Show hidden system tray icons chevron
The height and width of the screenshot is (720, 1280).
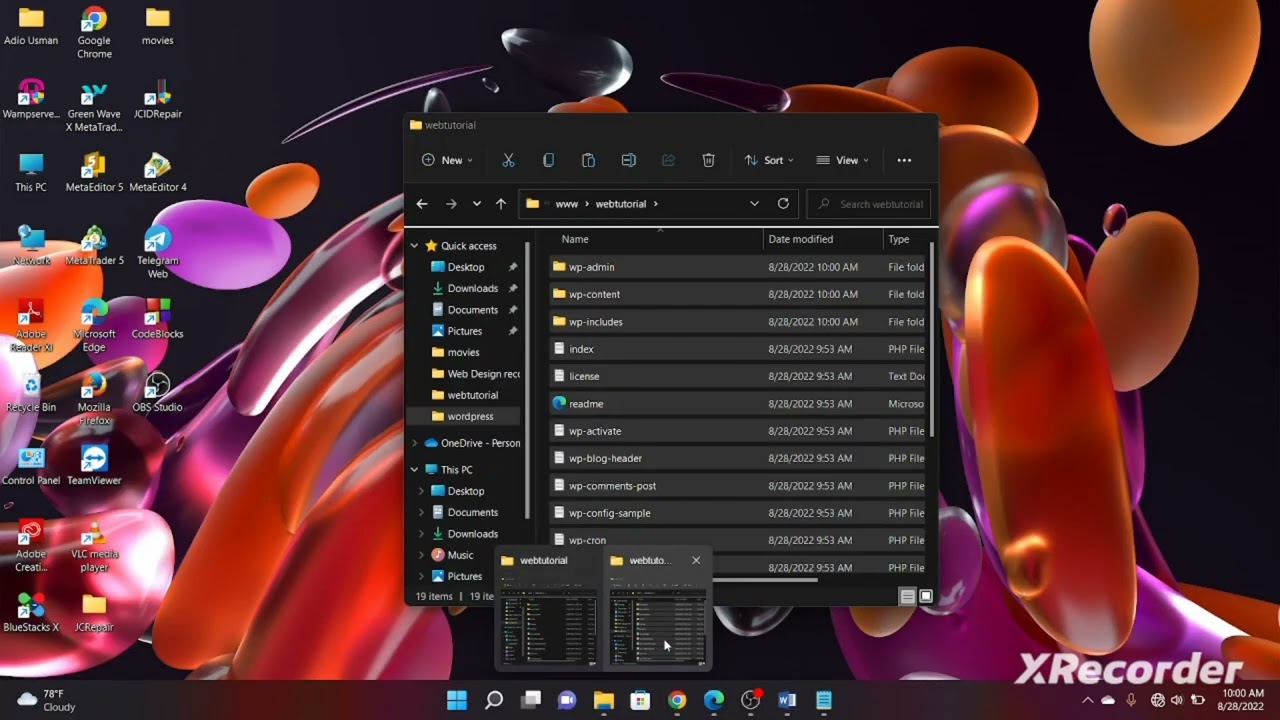1088,700
